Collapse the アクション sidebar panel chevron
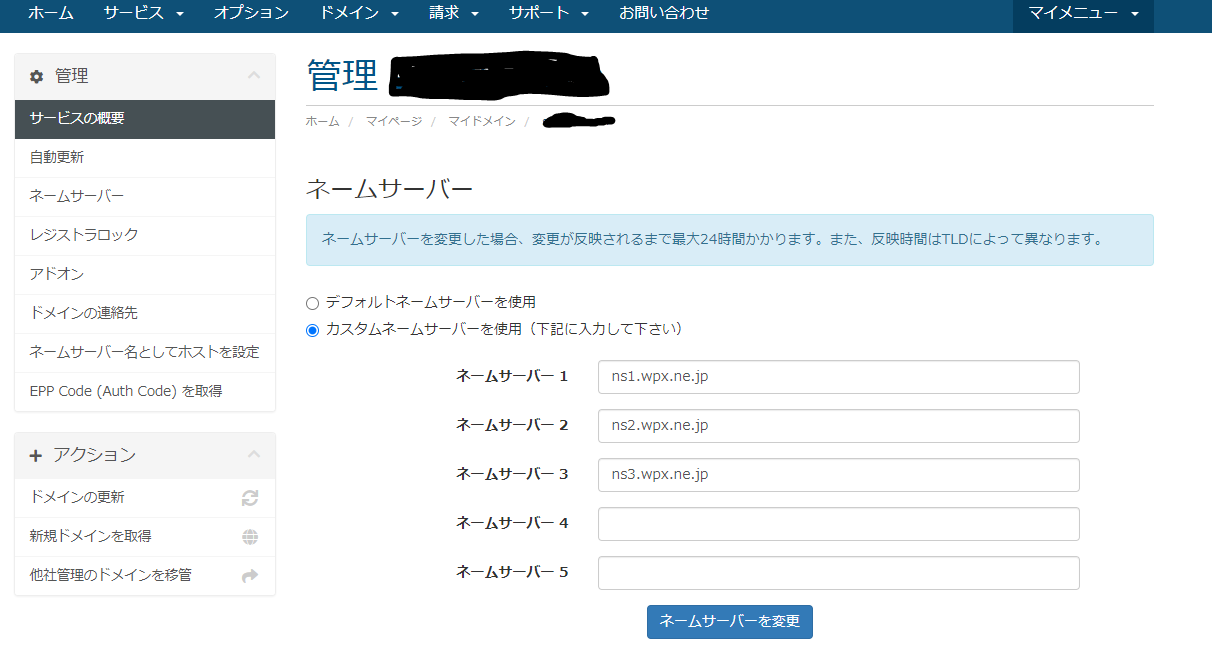The height and width of the screenshot is (668, 1212). [x=254, y=455]
